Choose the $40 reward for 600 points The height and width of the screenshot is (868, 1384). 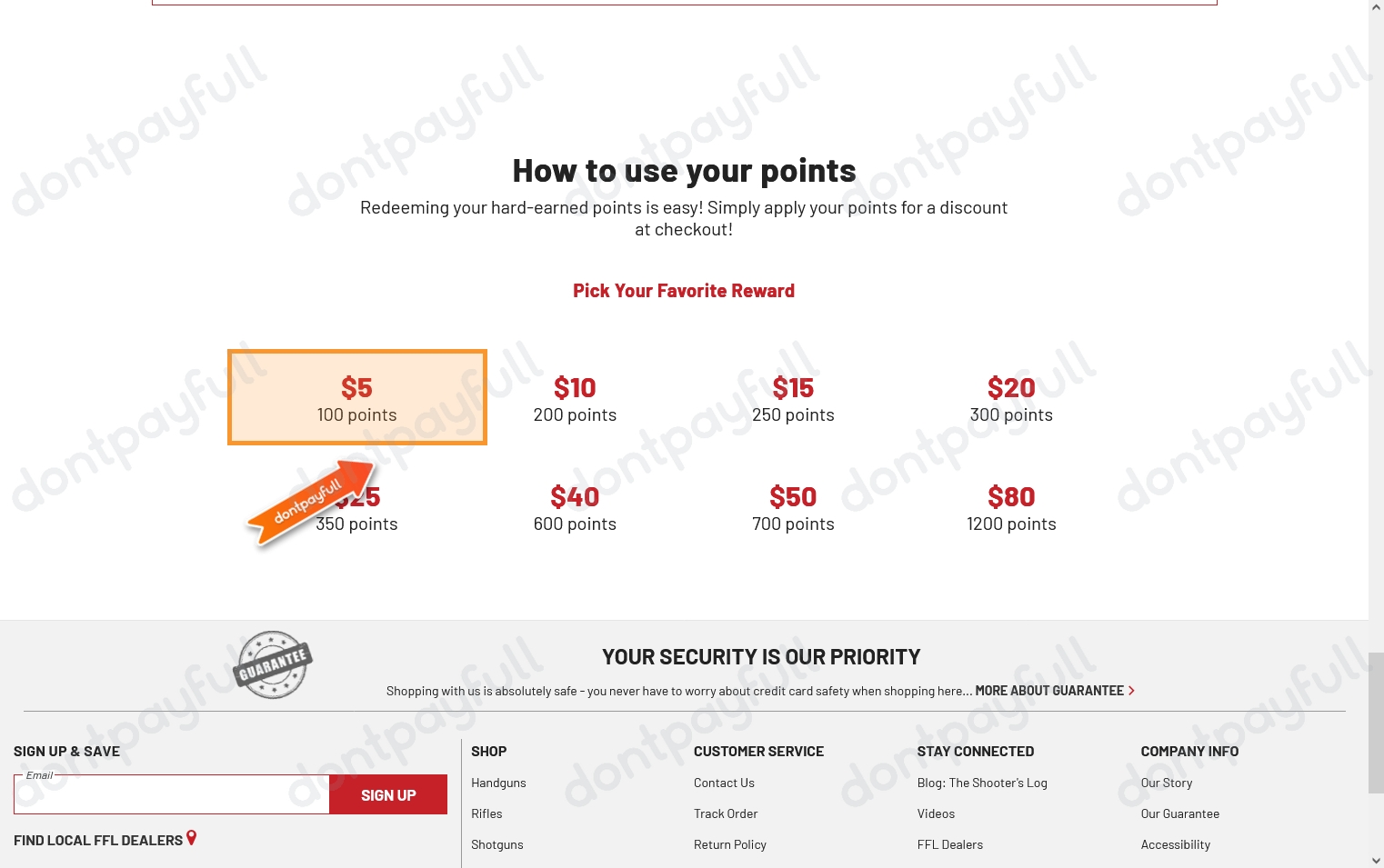click(x=575, y=509)
